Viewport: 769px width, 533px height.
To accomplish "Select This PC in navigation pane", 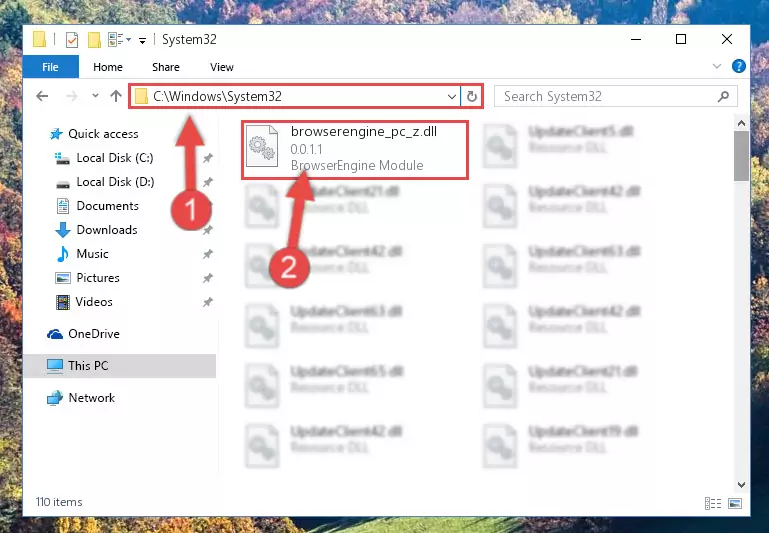I will click(119, 366).
